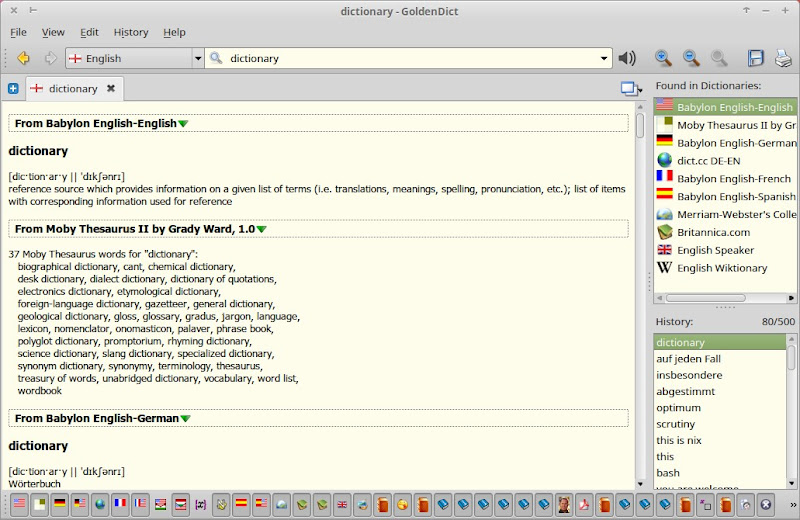Image resolution: width=800 pixels, height=520 pixels.
Task: Toggle the UK flag dictionary button
Action: tap(342, 505)
